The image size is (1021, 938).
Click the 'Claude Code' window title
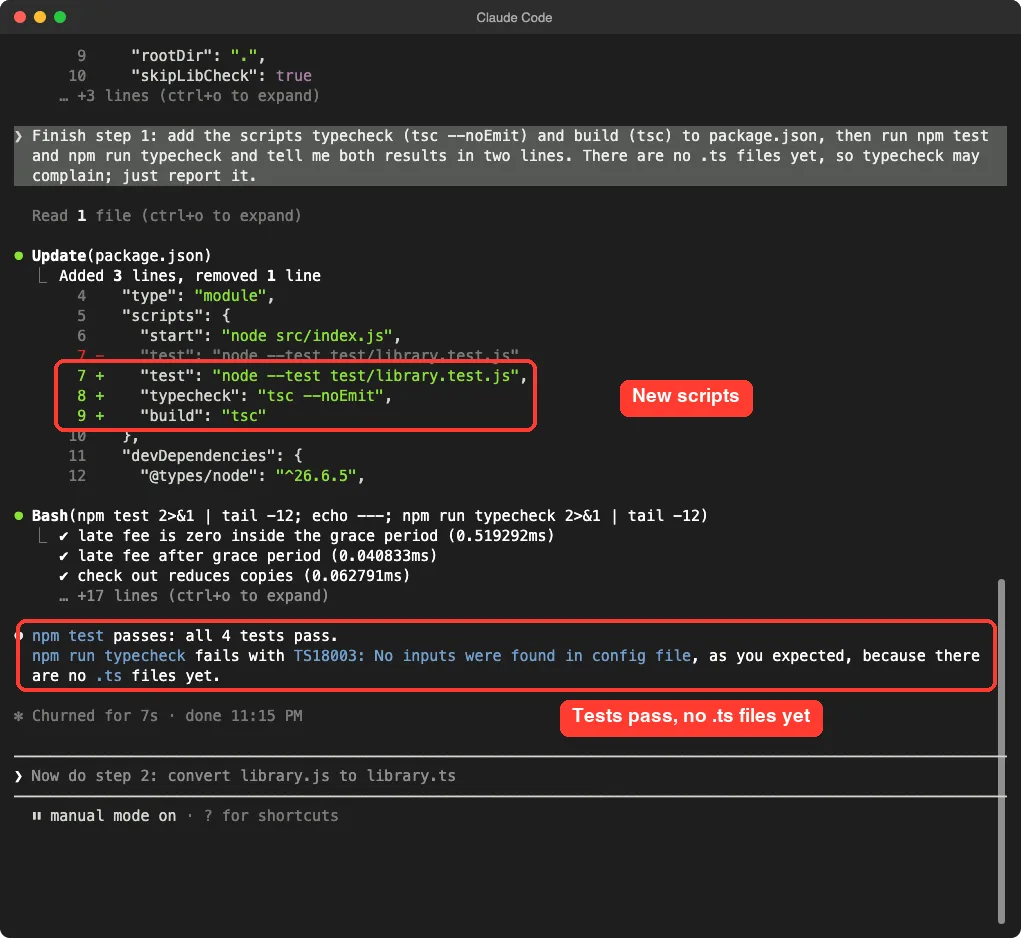(514, 18)
